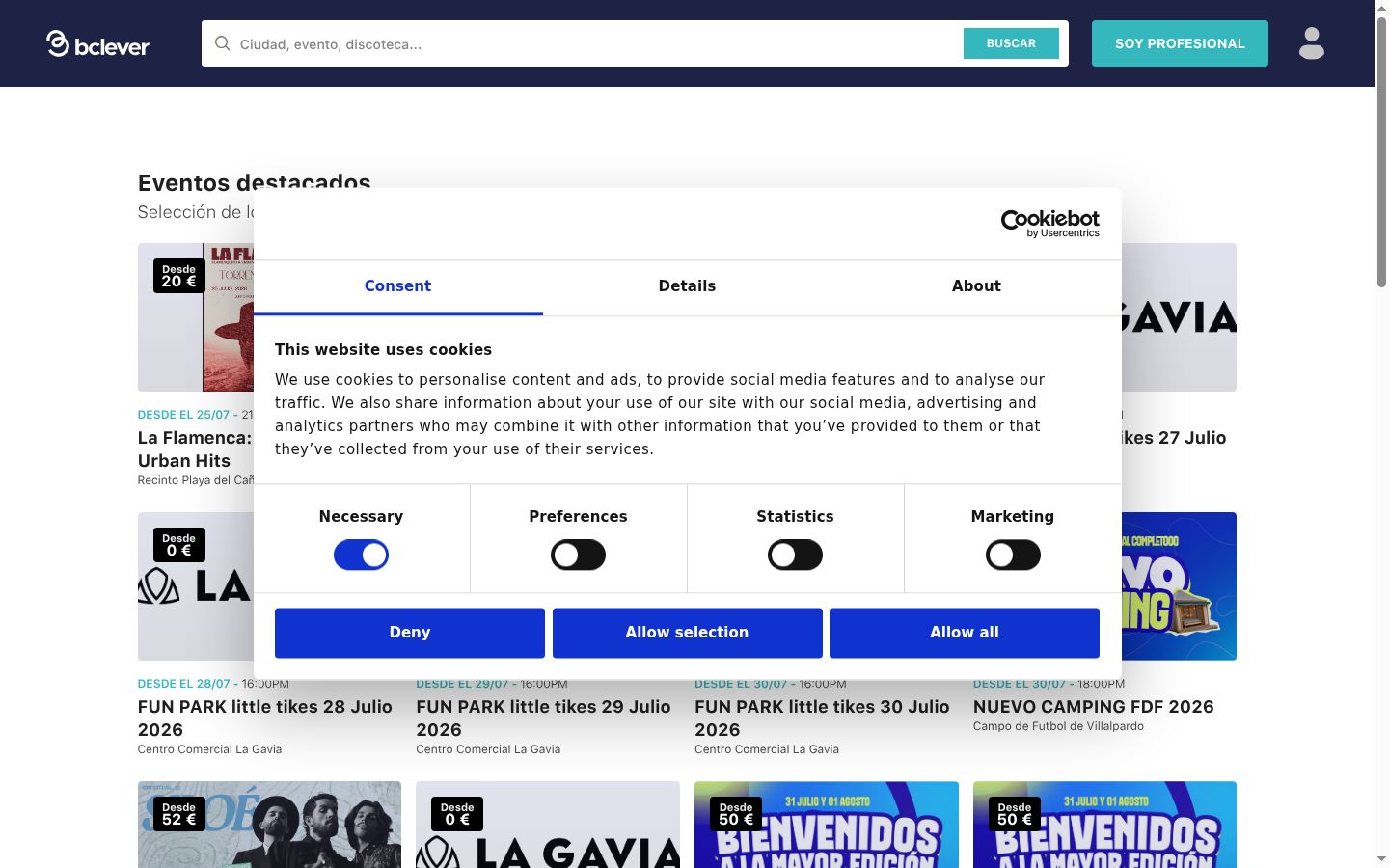Toggle the Necessary cookies switch

(x=361, y=555)
